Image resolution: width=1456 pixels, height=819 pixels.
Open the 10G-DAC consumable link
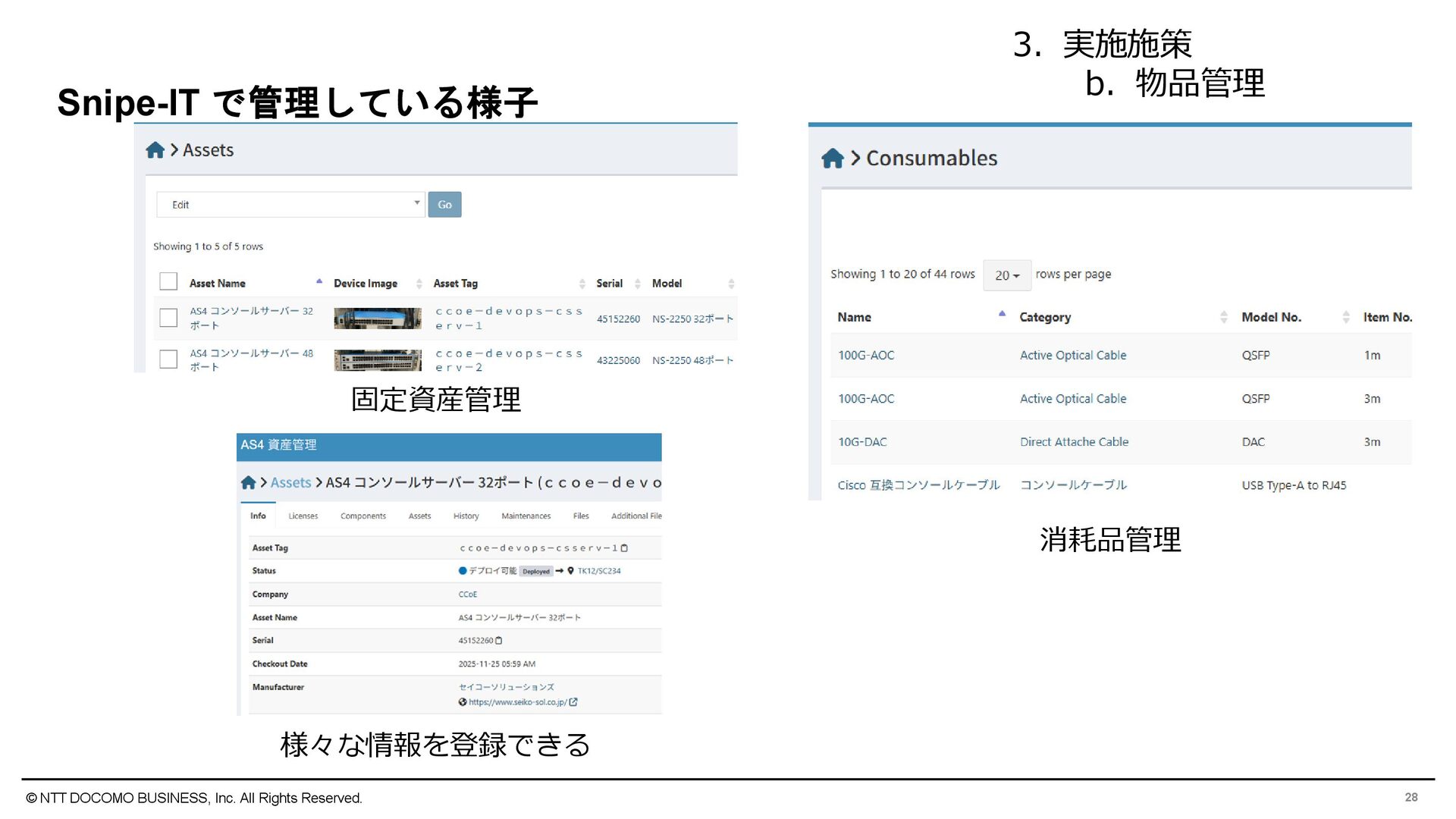click(861, 442)
